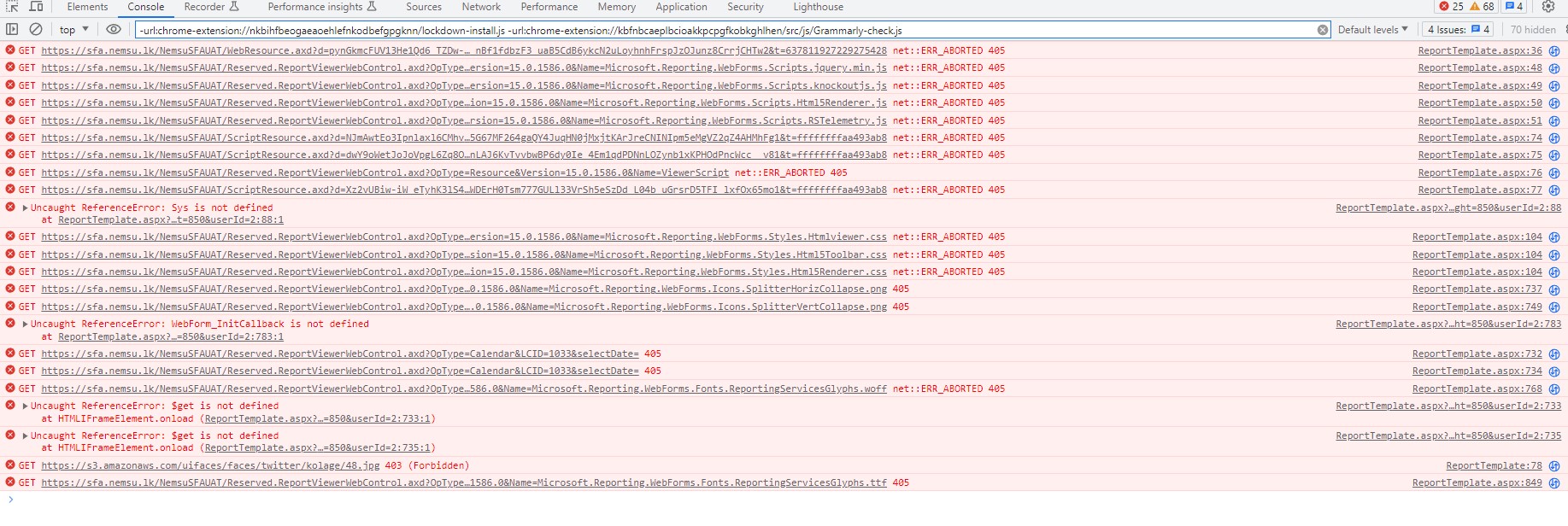1568x526 pixels.
Task: Clear the console with the ban icon
Action: (x=36, y=29)
